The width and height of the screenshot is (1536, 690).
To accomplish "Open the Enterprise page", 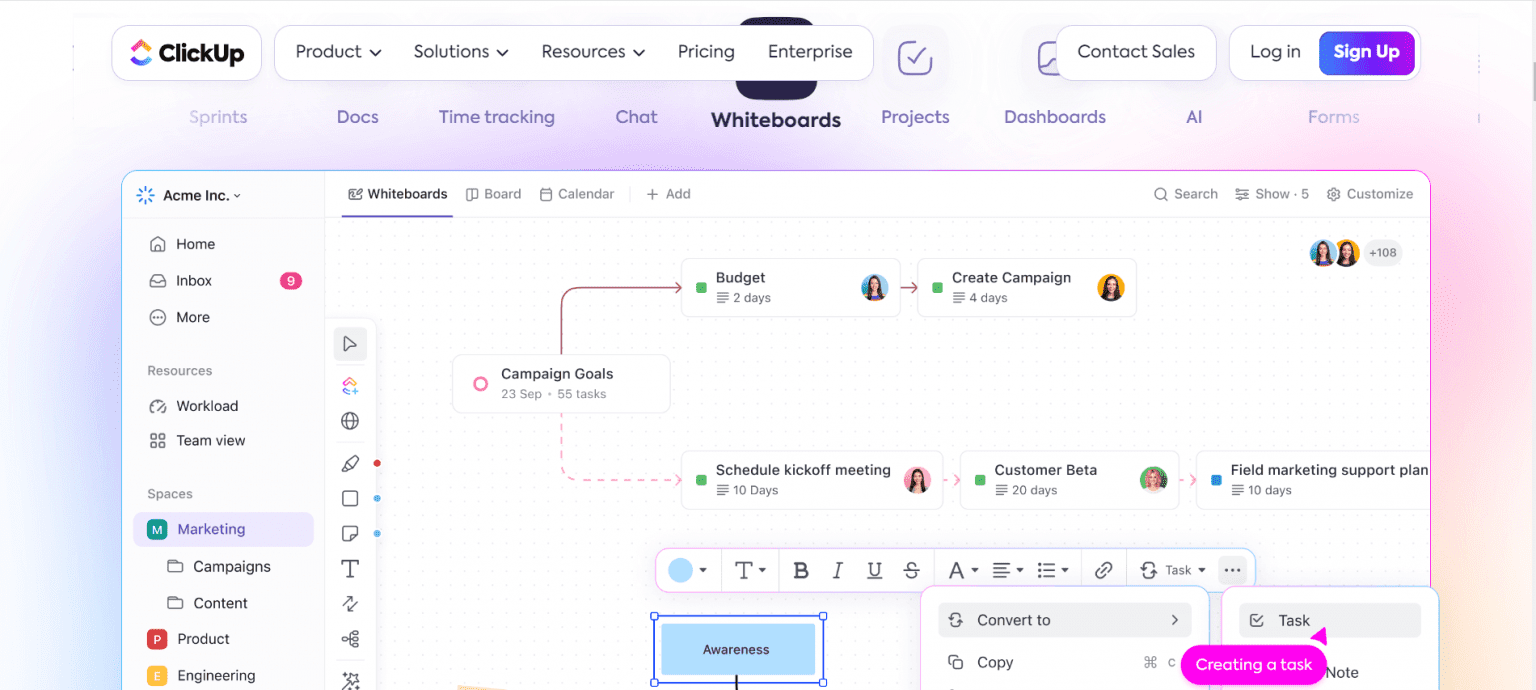I will (x=810, y=52).
